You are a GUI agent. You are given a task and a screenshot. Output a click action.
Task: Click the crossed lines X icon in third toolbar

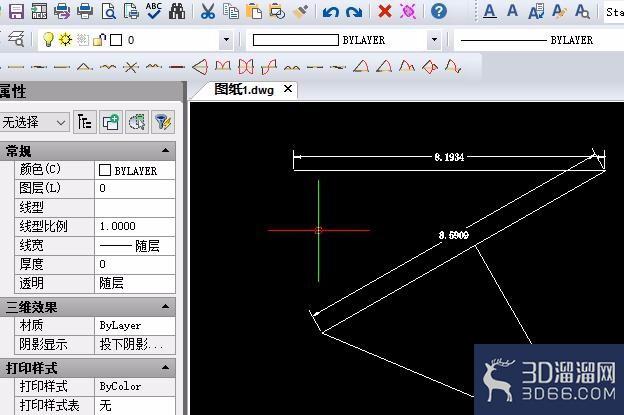point(131,67)
